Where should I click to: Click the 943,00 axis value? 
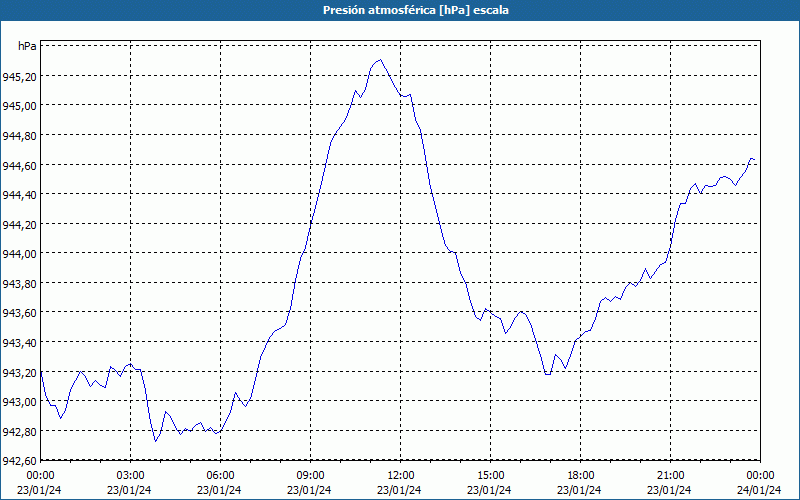point(19,402)
